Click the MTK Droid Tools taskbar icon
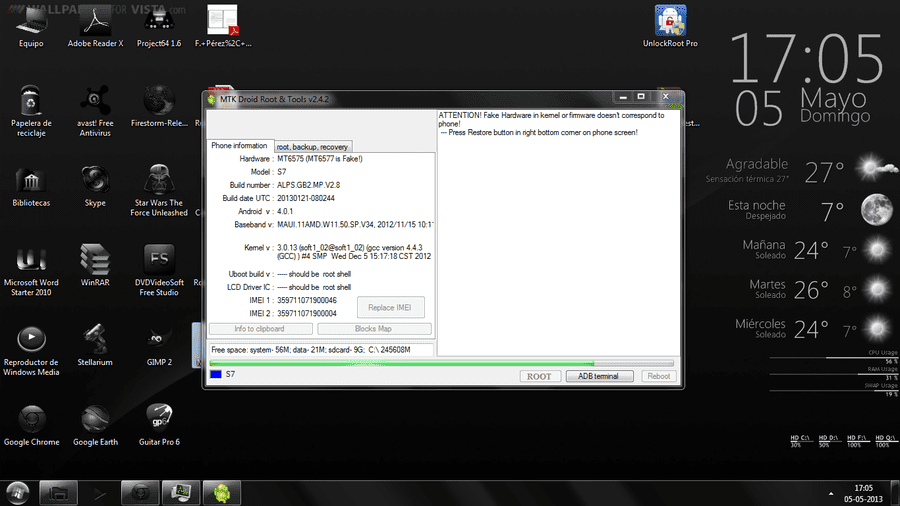Screen dimensions: 900x506 pos(222,493)
